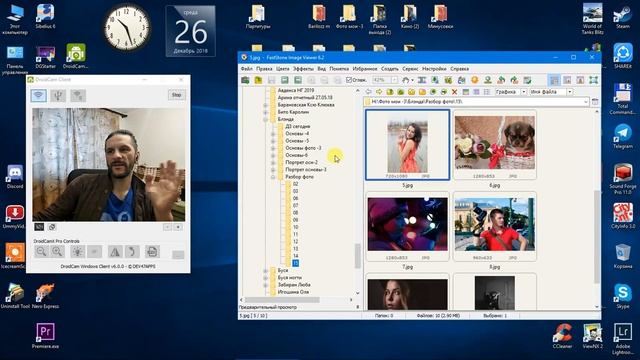Click DroidCam Pro zoom out magnifier
Screen dimensions: 640x360
pos(41,252)
